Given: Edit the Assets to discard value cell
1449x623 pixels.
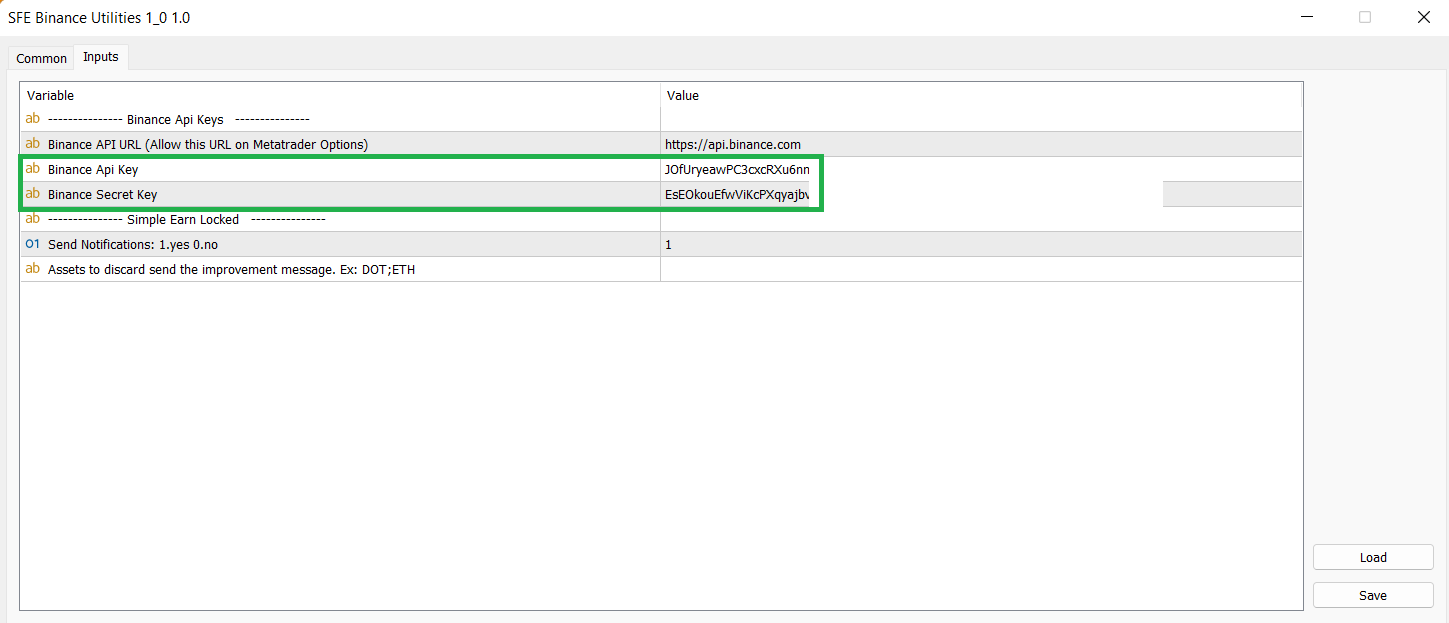Looking at the screenshot, I should point(981,270).
